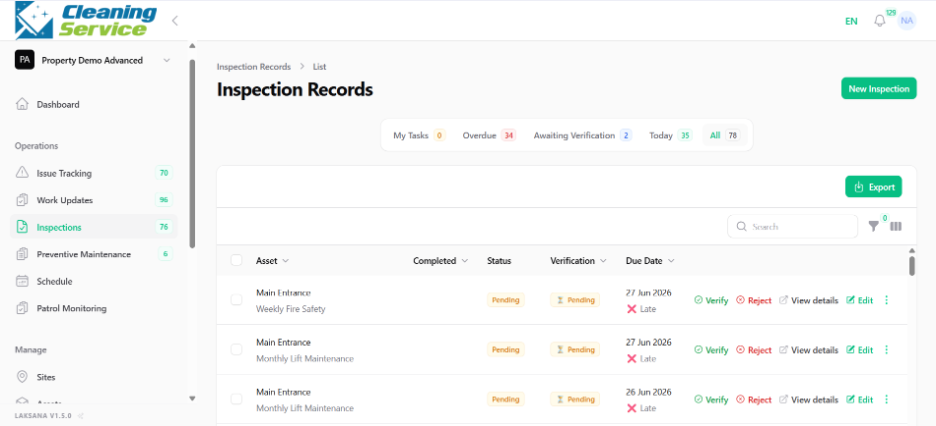Sort by Completed column
Image resolution: width=936 pixels, height=426 pixels.
tap(441, 261)
